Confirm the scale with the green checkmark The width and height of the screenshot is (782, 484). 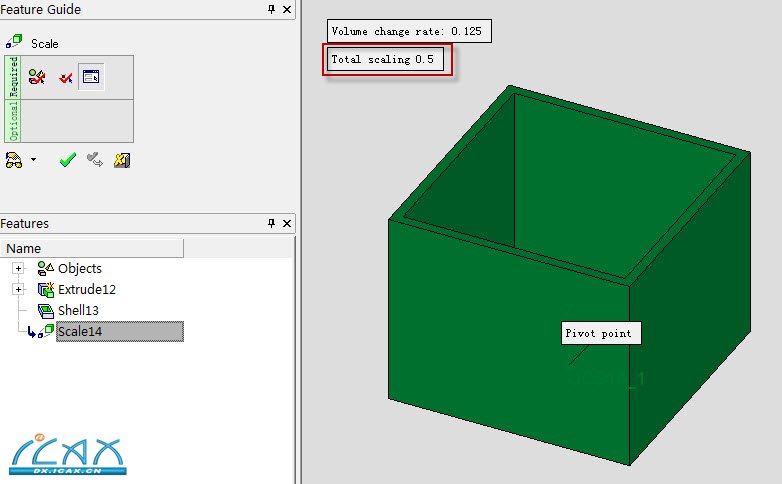[x=67, y=160]
